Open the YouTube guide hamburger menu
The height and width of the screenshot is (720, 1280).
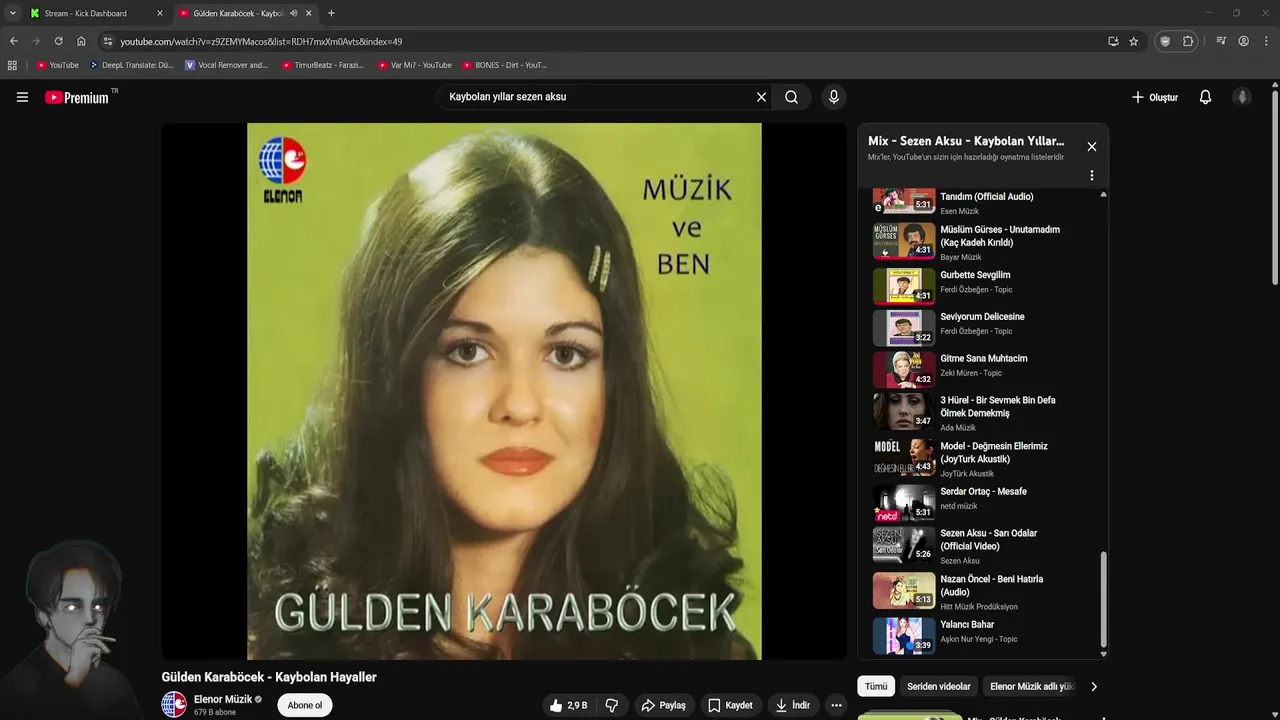22,97
